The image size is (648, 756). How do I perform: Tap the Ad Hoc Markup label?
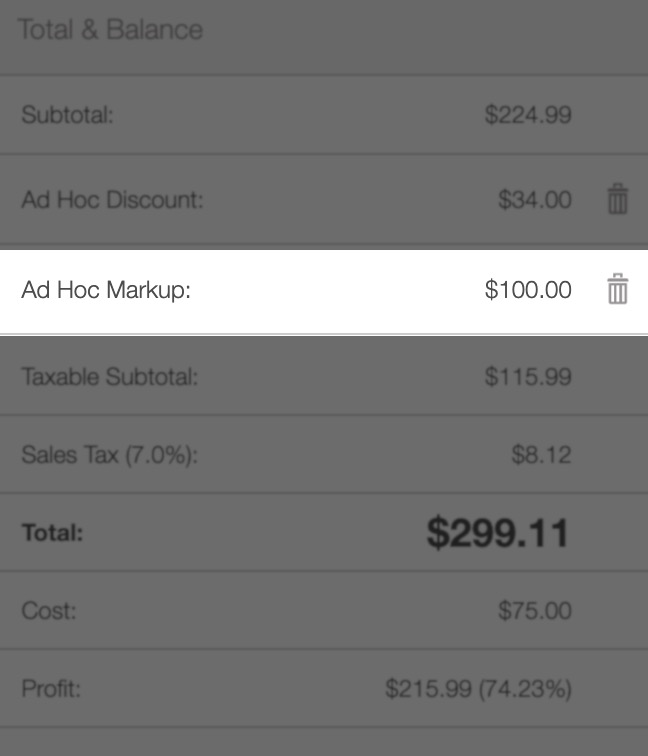coord(106,290)
